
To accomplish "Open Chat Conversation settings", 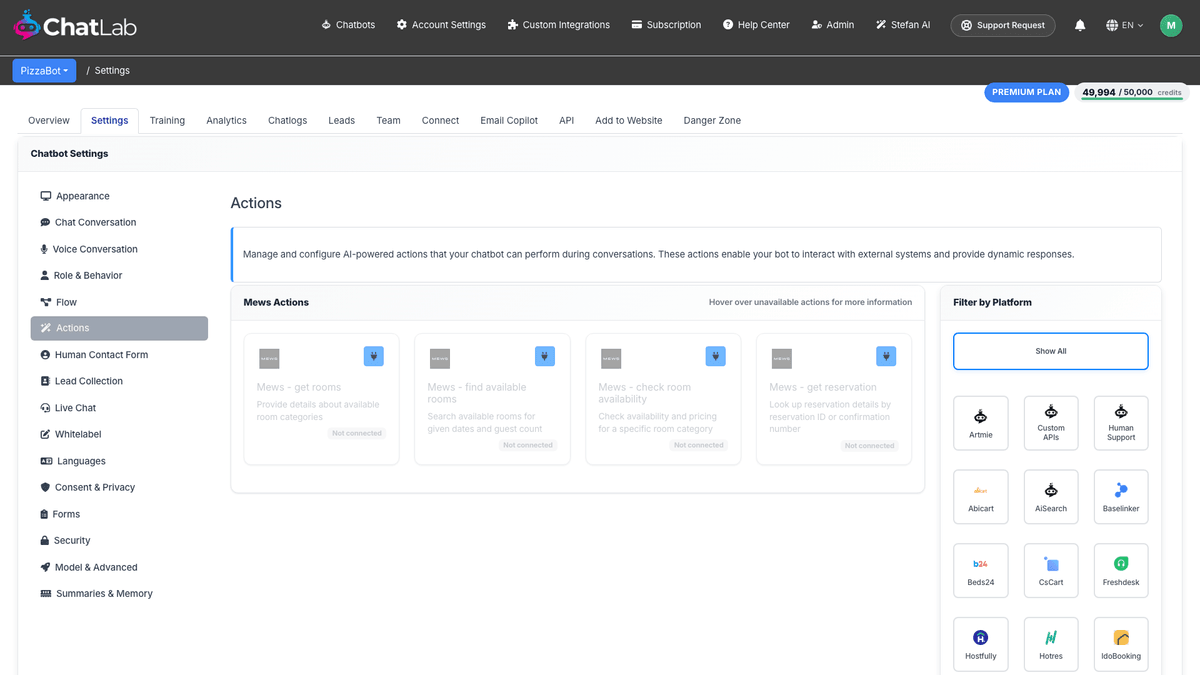I will (x=119, y=222).
